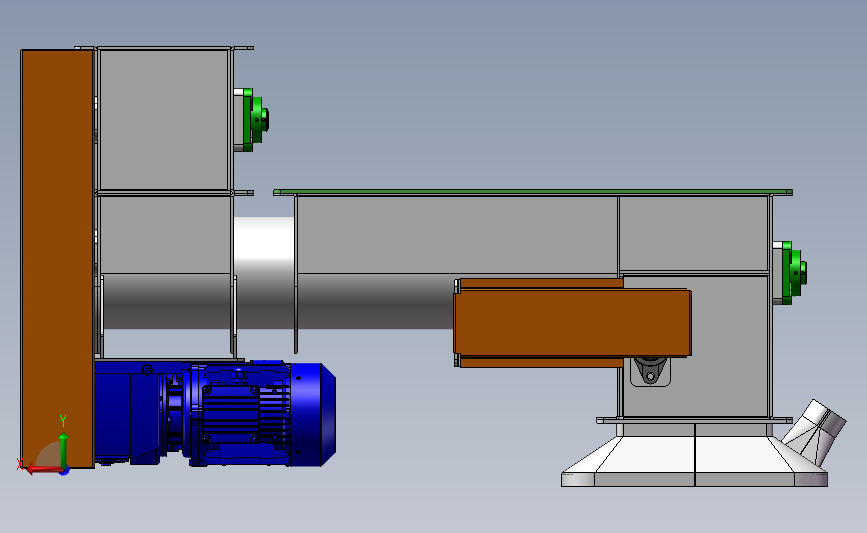Select the green cover plate on top of the trough
867x533 pixels.
click(533, 192)
